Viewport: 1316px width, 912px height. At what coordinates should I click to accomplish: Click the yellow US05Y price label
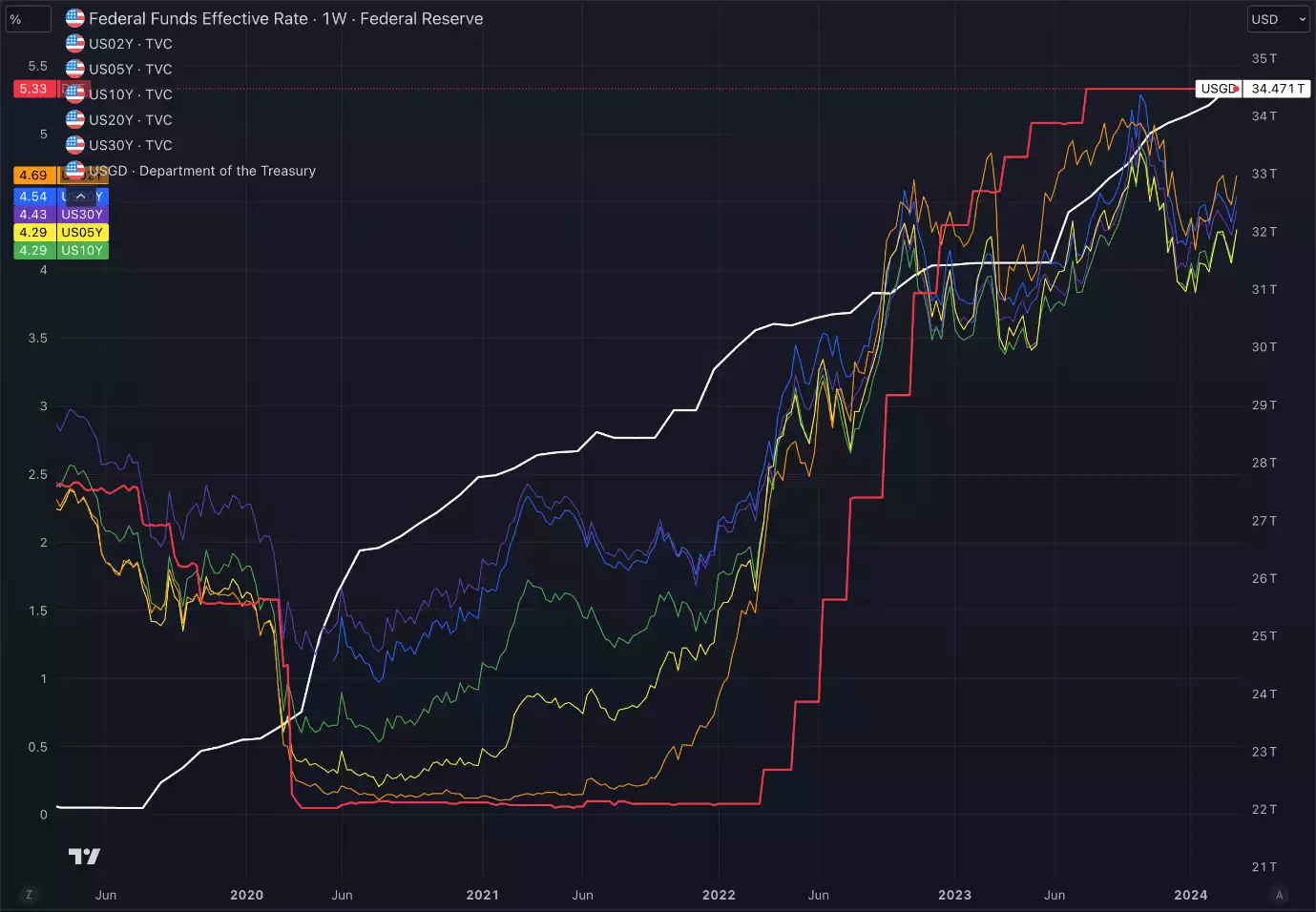[82, 232]
